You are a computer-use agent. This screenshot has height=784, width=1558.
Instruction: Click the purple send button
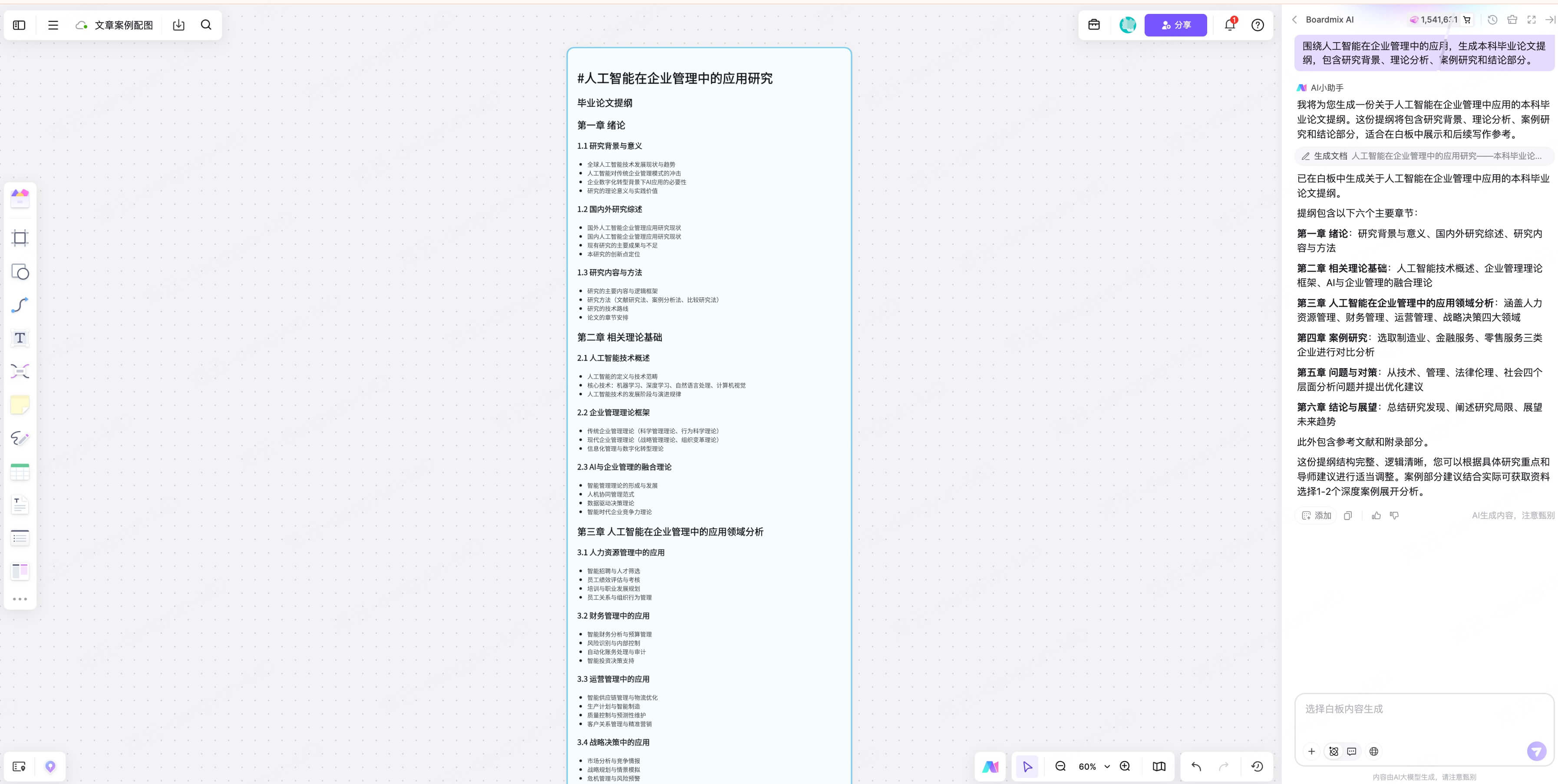(x=1536, y=751)
